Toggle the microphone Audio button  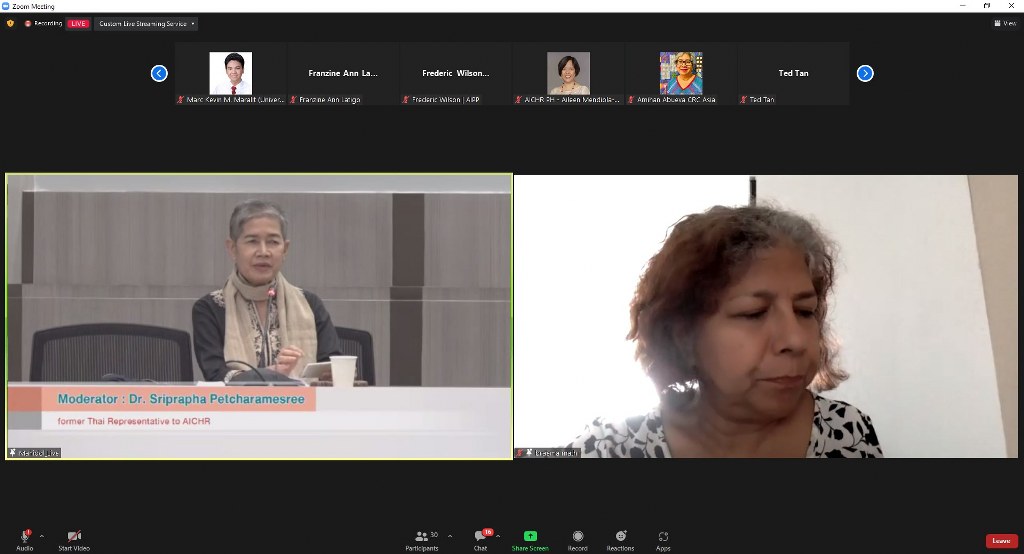pyautogui.click(x=24, y=539)
